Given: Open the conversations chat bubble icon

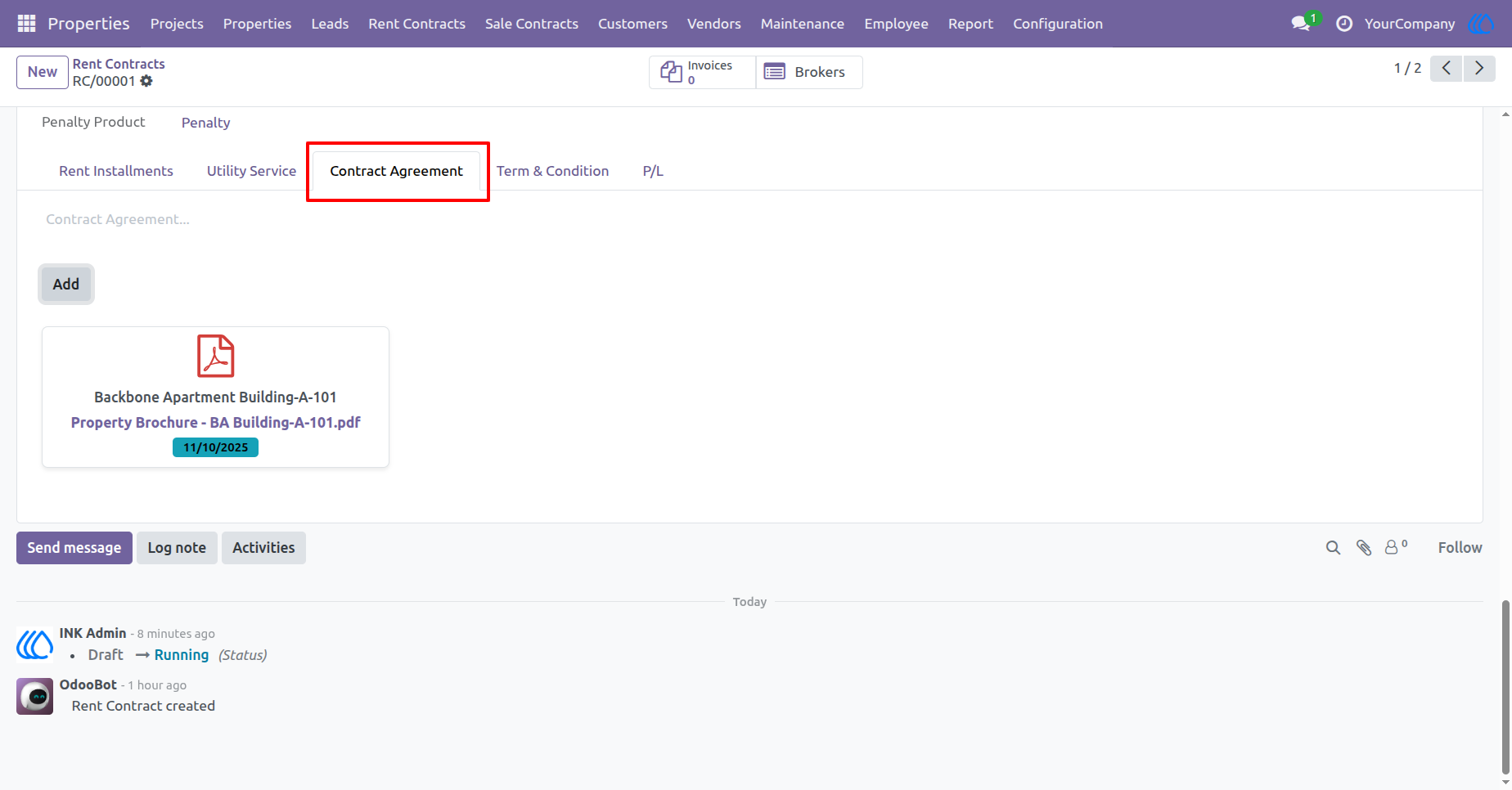Looking at the screenshot, I should 1301,24.
